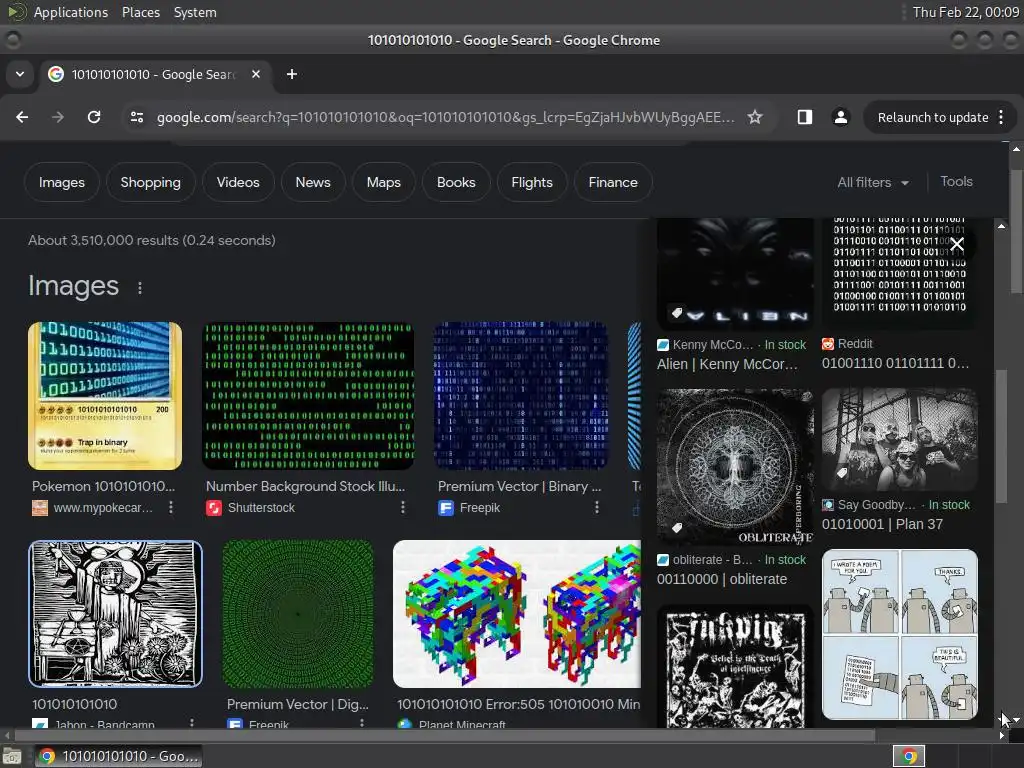Image resolution: width=1024 pixels, height=768 pixels.
Task: Open more options next to Images heading
Action: click(x=140, y=287)
